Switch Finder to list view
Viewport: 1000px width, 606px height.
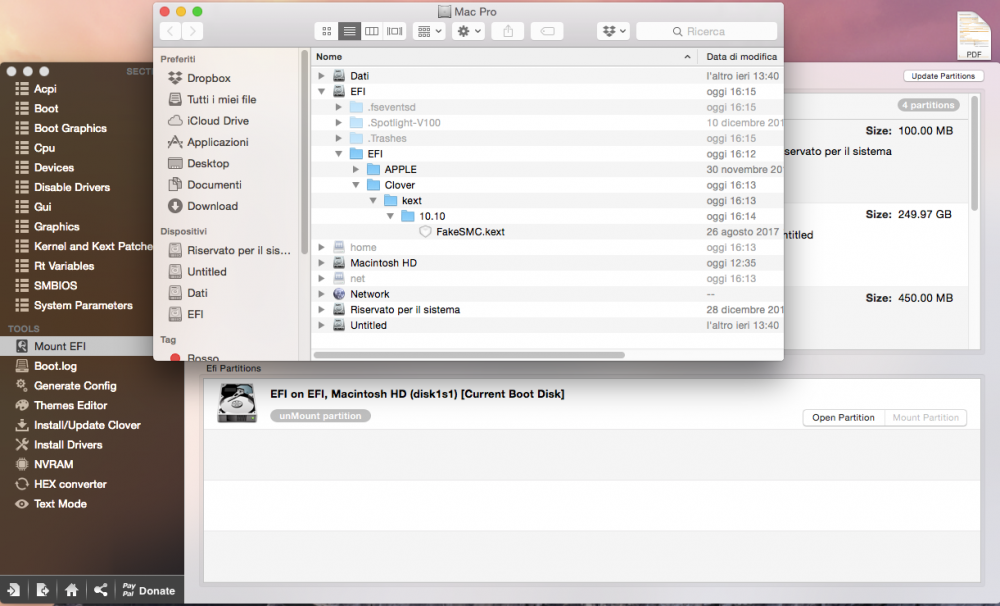tap(349, 31)
